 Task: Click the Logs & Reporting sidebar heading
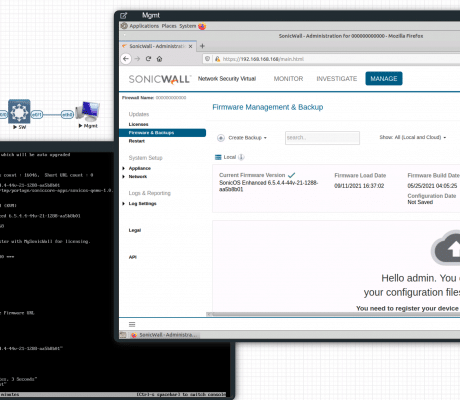pos(149,193)
